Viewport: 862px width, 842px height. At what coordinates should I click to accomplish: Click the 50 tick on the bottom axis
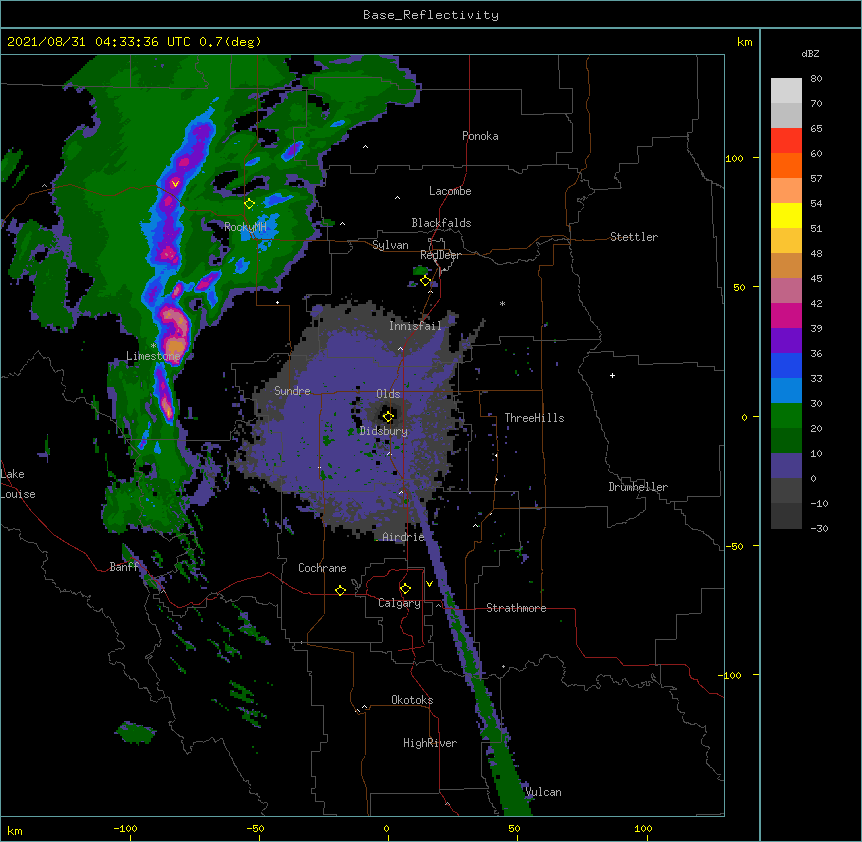[514, 828]
